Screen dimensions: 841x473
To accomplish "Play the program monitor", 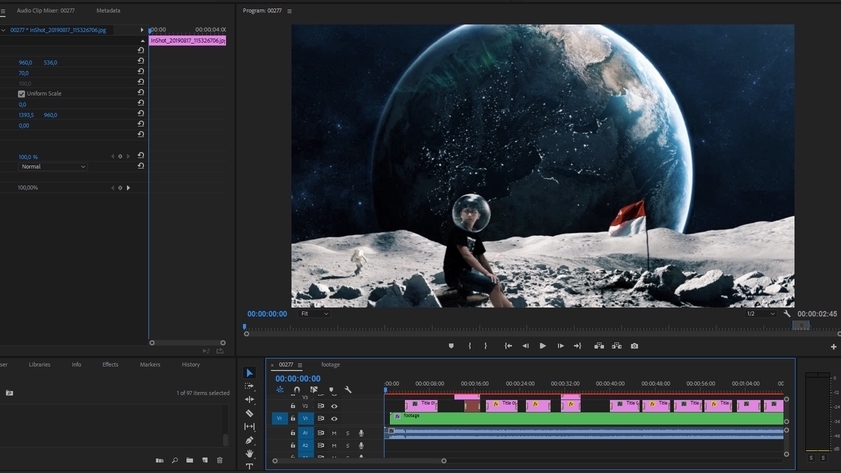I will click(543, 346).
